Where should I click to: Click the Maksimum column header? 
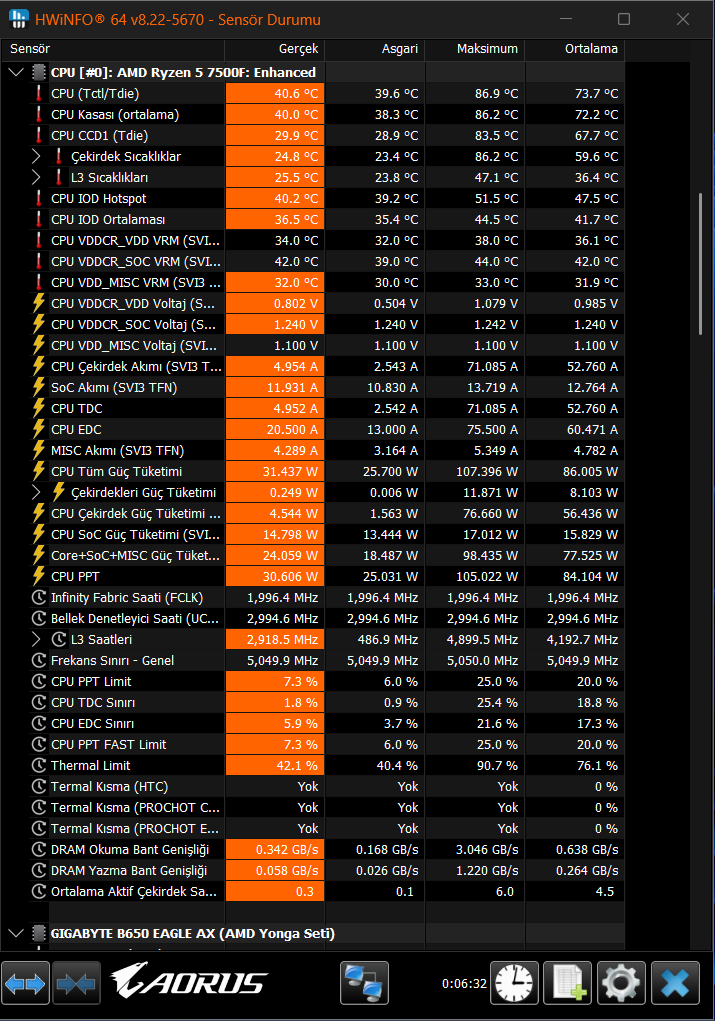(475, 49)
